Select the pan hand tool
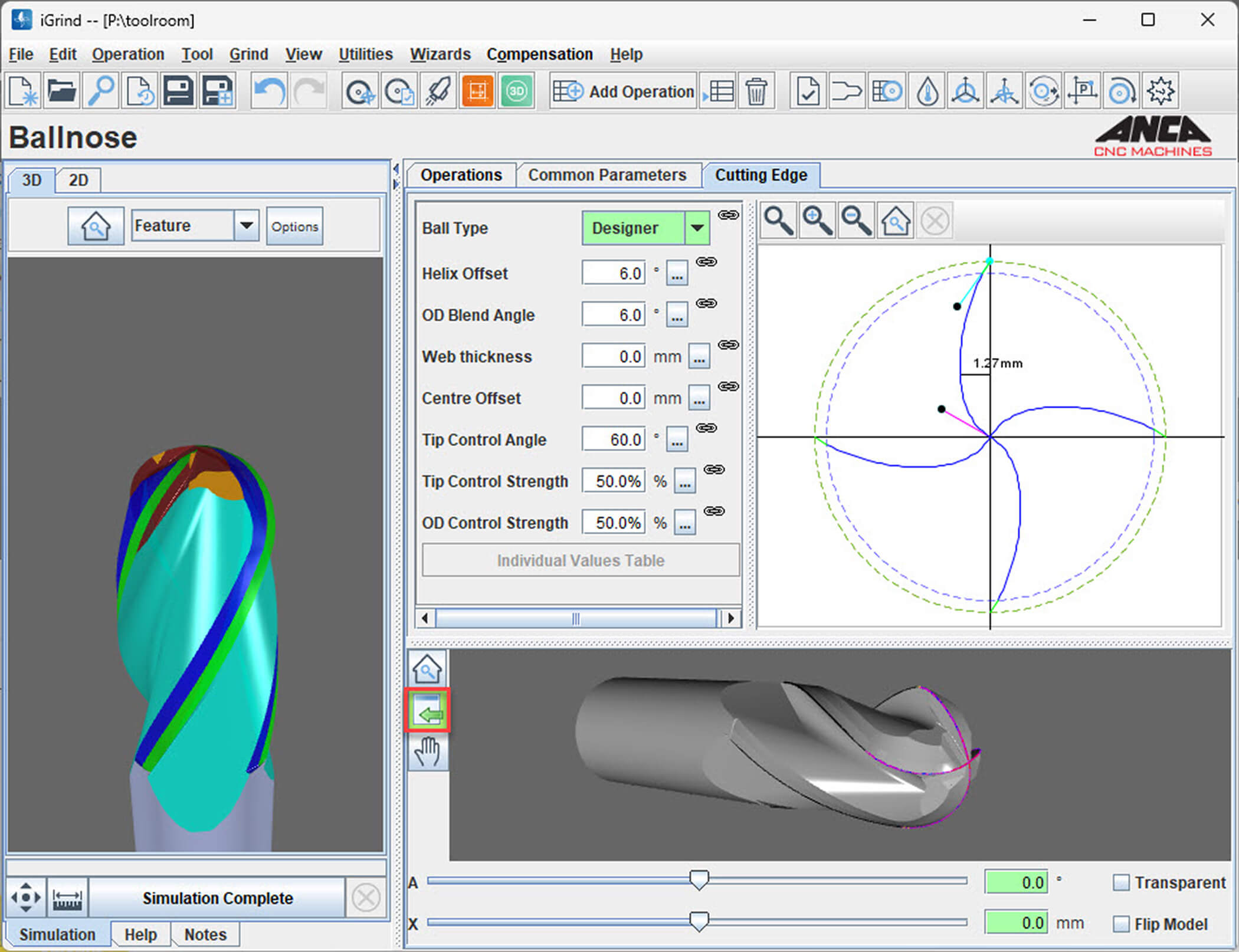 point(428,752)
